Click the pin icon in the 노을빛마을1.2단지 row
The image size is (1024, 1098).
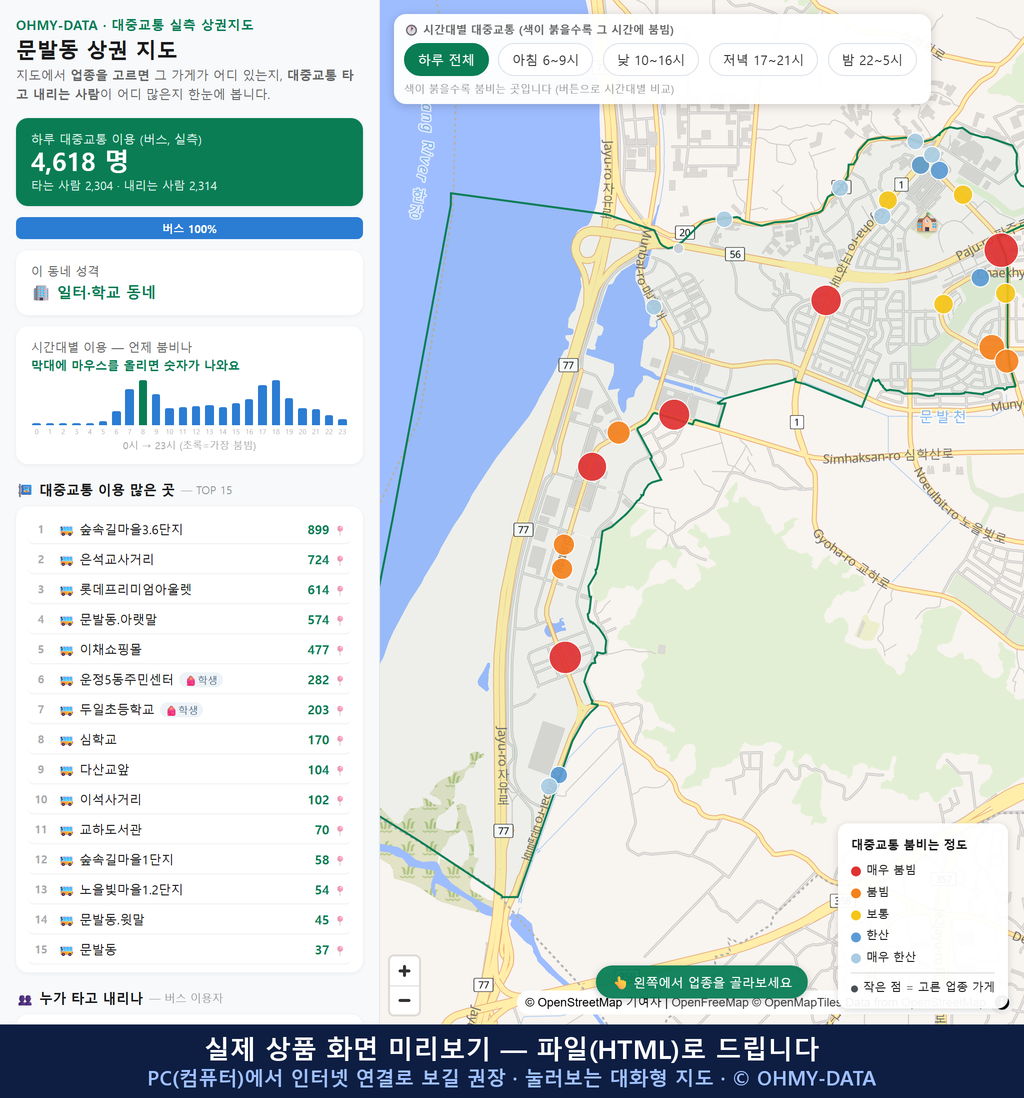[340, 890]
